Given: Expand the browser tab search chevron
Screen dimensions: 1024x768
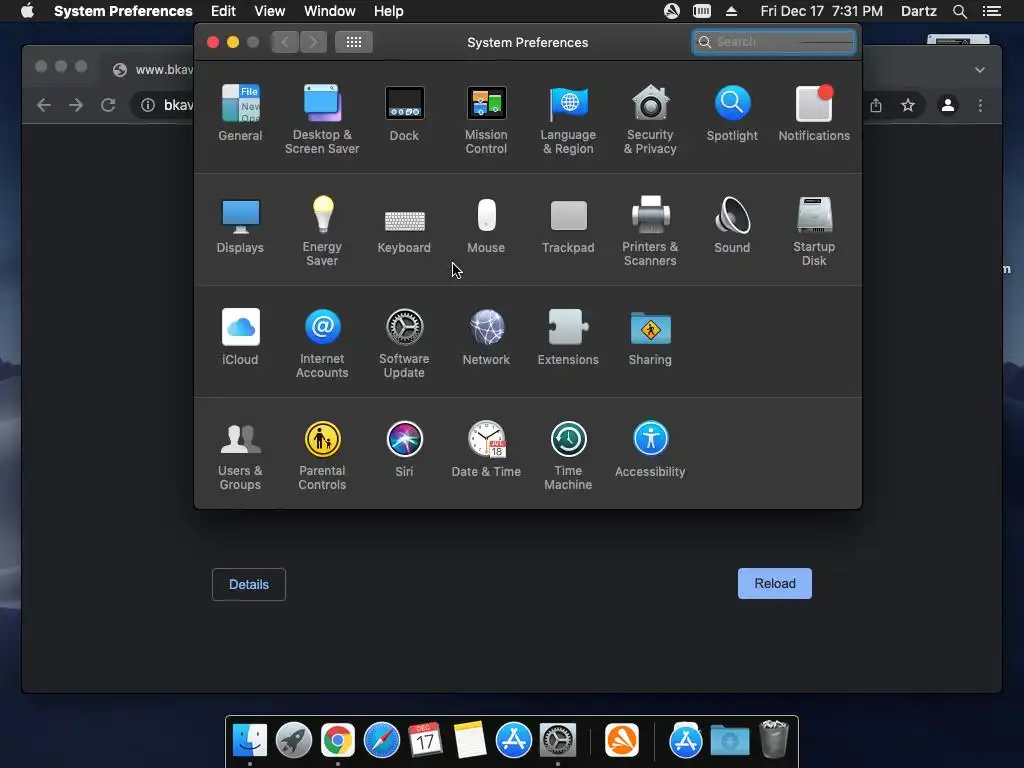Looking at the screenshot, I should point(980,69).
